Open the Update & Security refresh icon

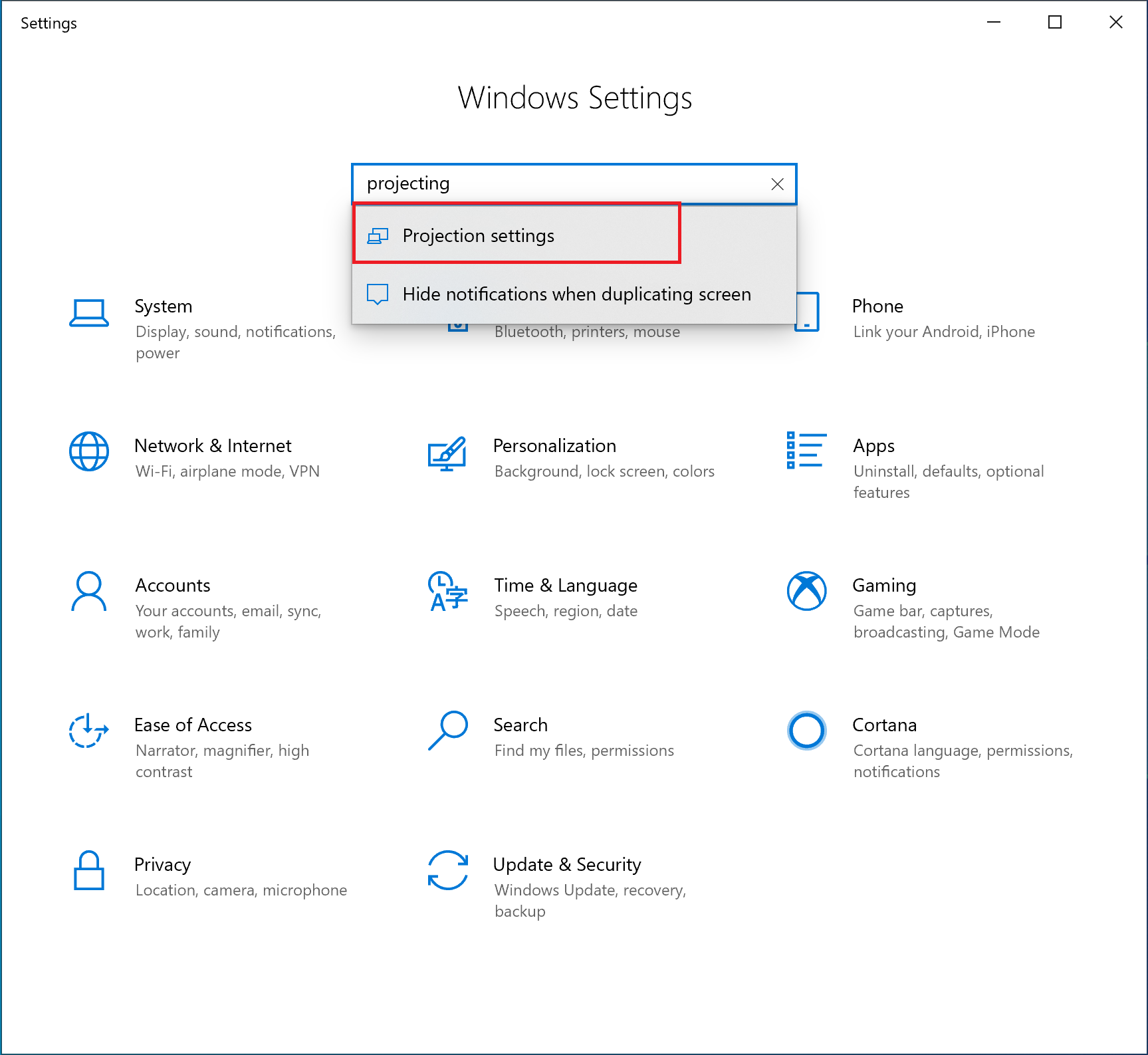tap(447, 870)
